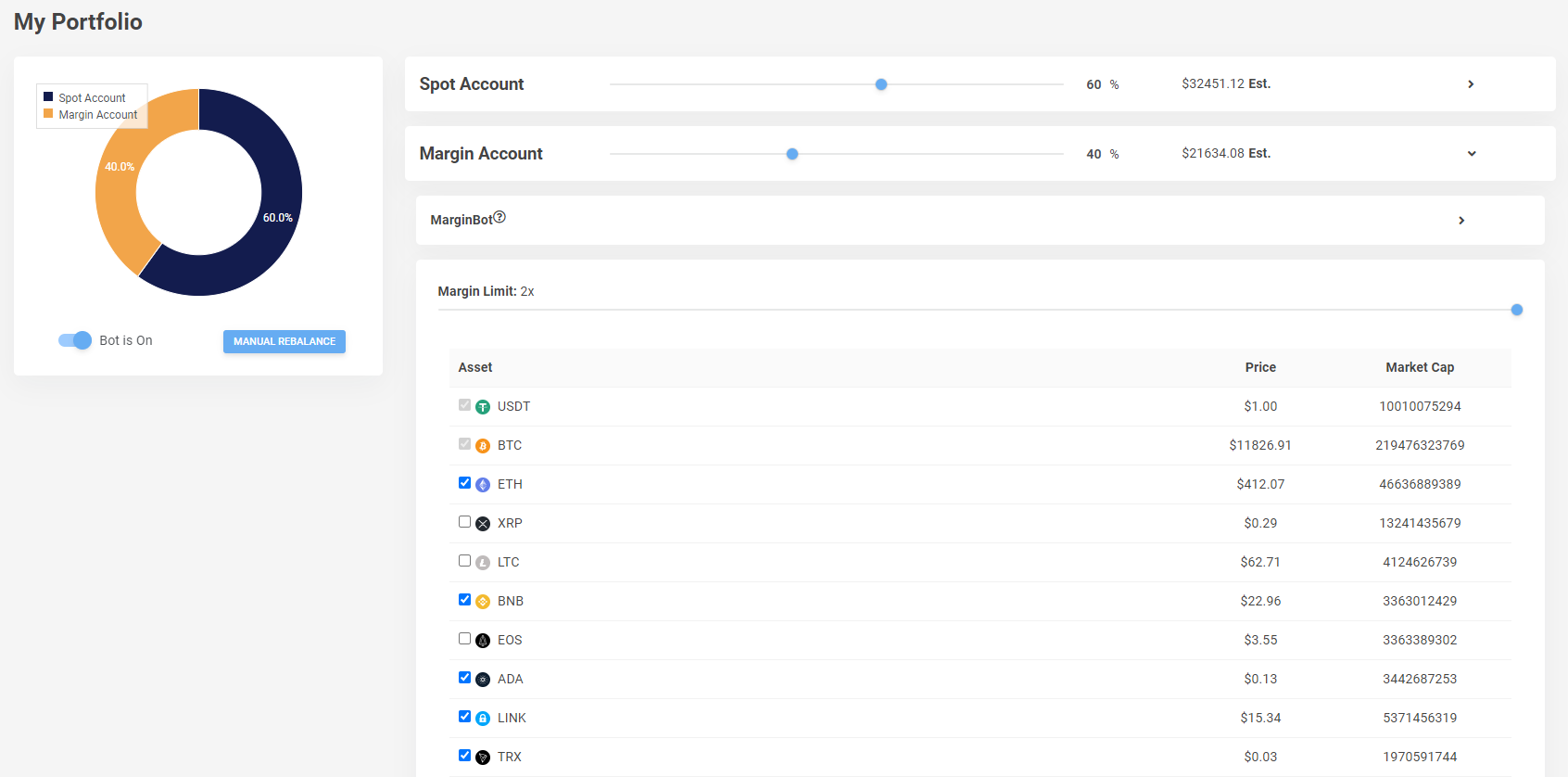Uncheck the ETH asset checkbox
The width and height of the screenshot is (1568, 777).
coord(464,483)
